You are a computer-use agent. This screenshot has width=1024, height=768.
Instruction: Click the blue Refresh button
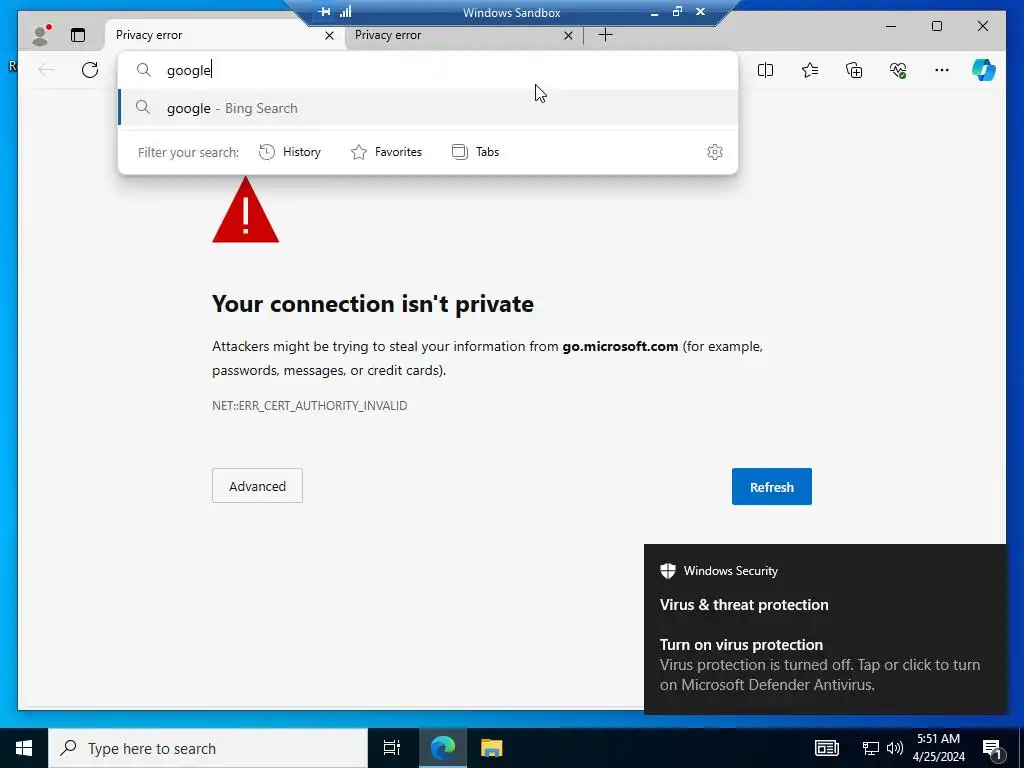click(x=771, y=487)
